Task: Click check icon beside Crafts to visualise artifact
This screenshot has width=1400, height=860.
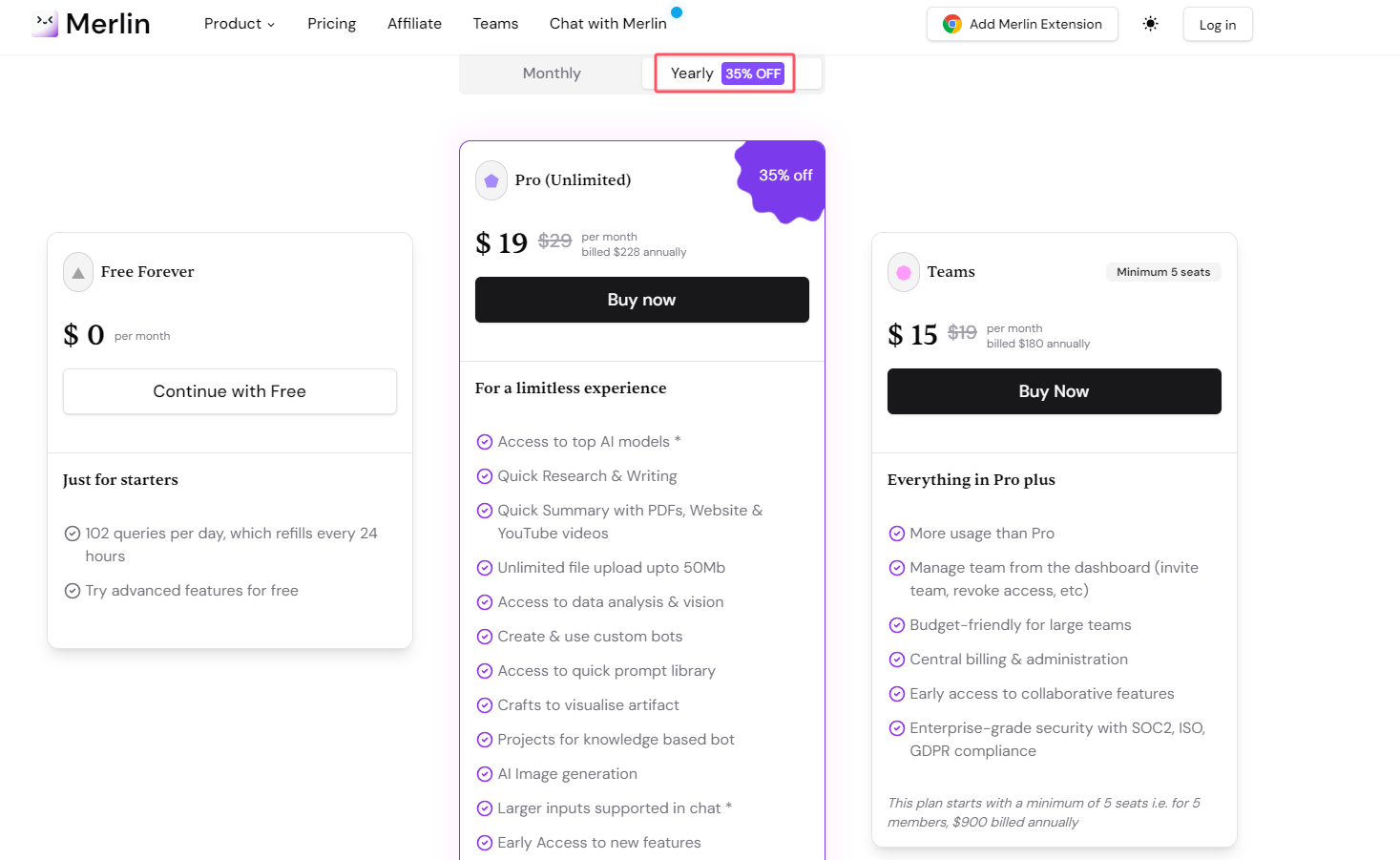Action: tap(484, 705)
